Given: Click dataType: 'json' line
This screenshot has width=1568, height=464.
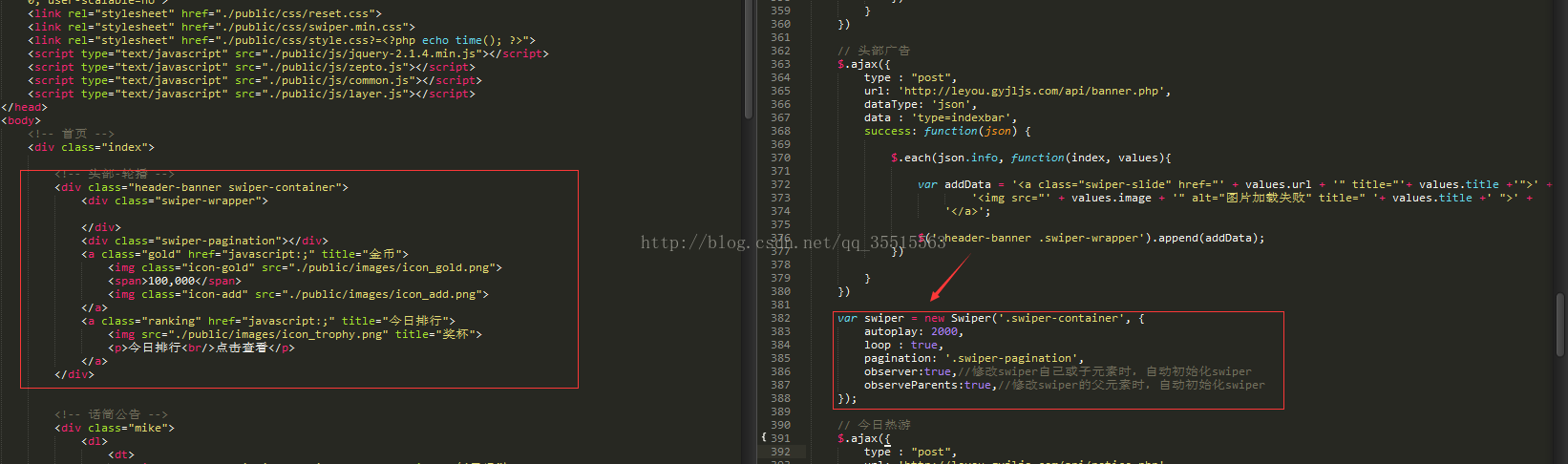Looking at the screenshot, I should [x=921, y=104].
